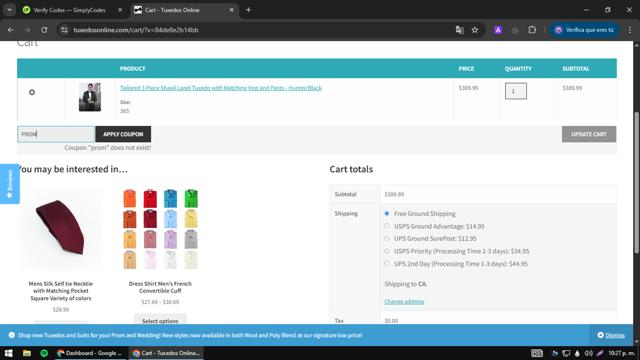Go back to the previous page
This screenshot has height=360, width=640.
click(11, 30)
